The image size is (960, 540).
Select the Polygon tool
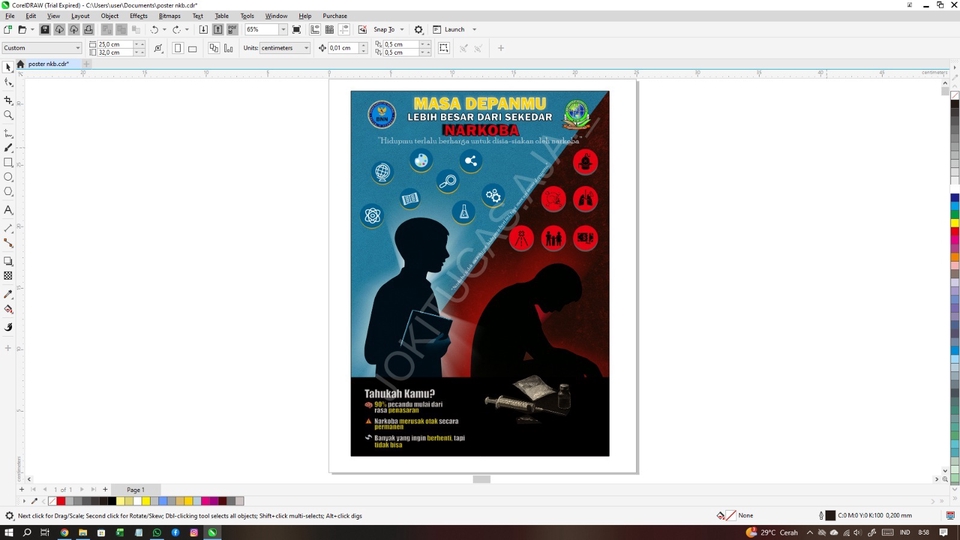click(x=9, y=192)
